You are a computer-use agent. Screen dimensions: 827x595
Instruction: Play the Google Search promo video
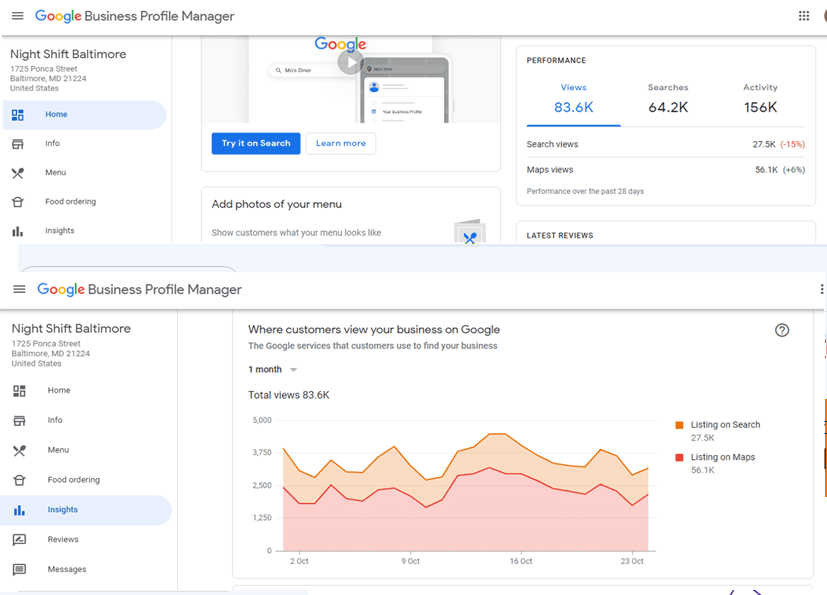[x=351, y=63]
